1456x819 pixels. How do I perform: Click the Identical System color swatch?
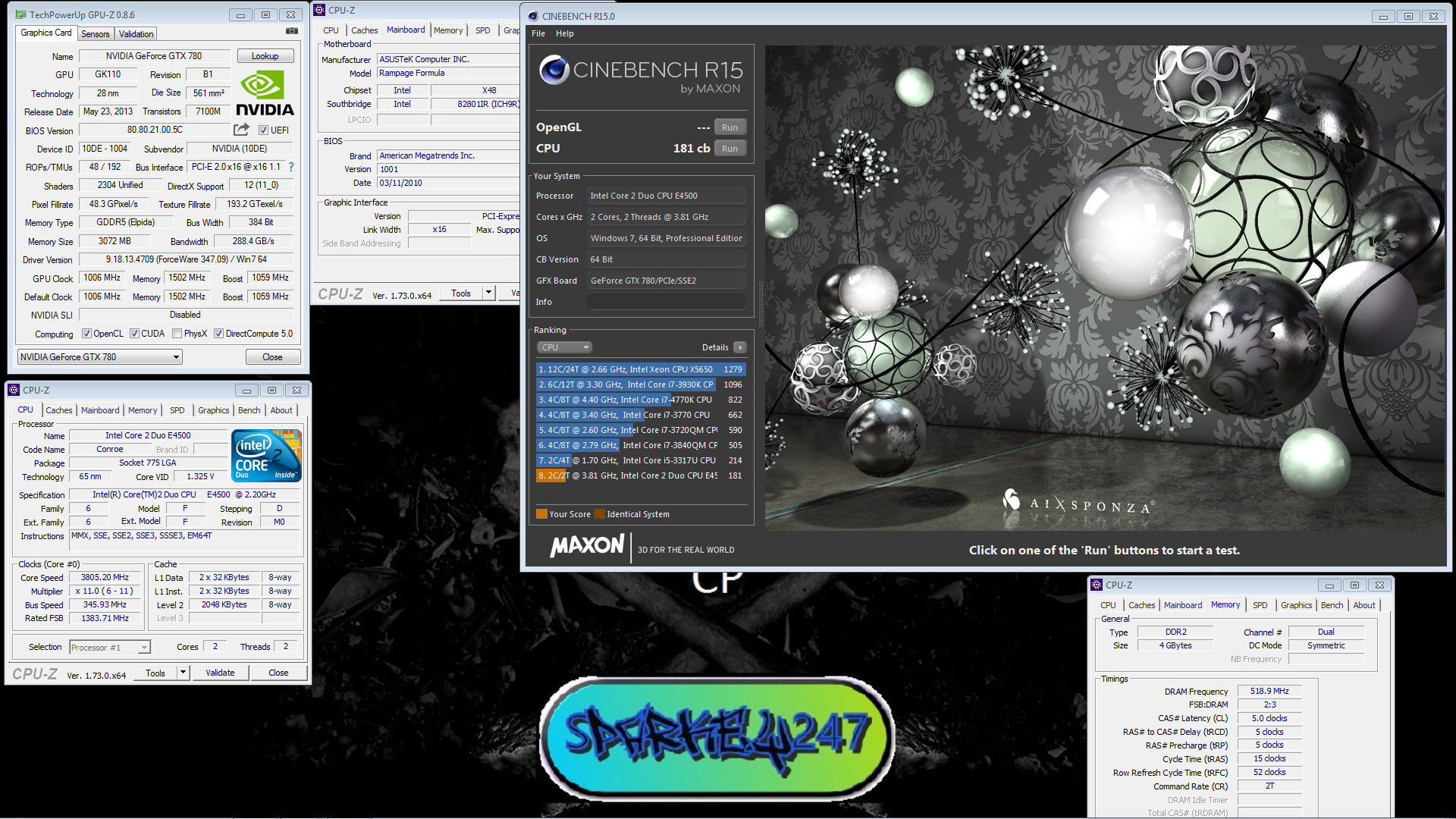point(599,513)
